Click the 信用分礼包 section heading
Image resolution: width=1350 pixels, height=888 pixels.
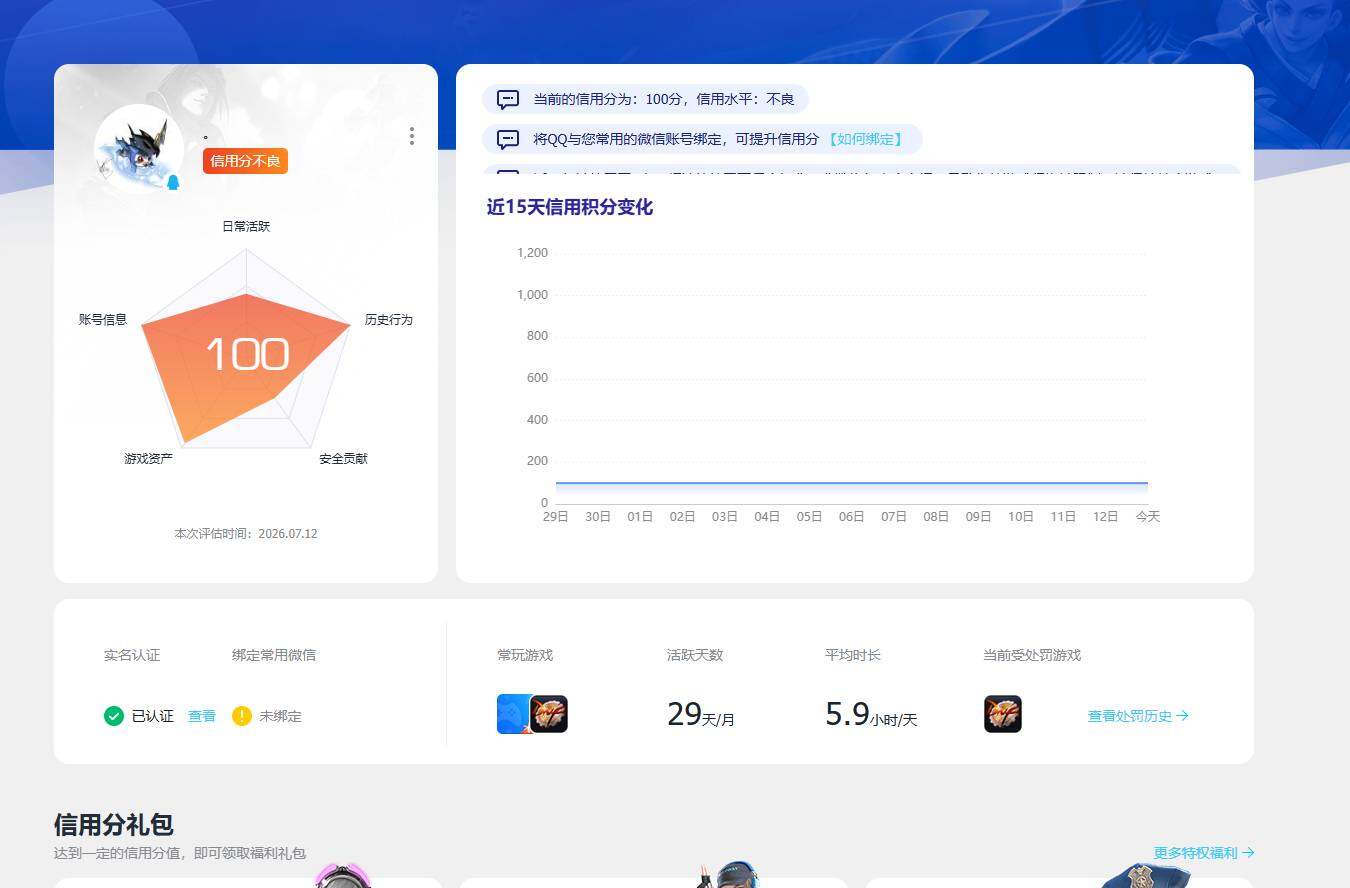(114, 825)
